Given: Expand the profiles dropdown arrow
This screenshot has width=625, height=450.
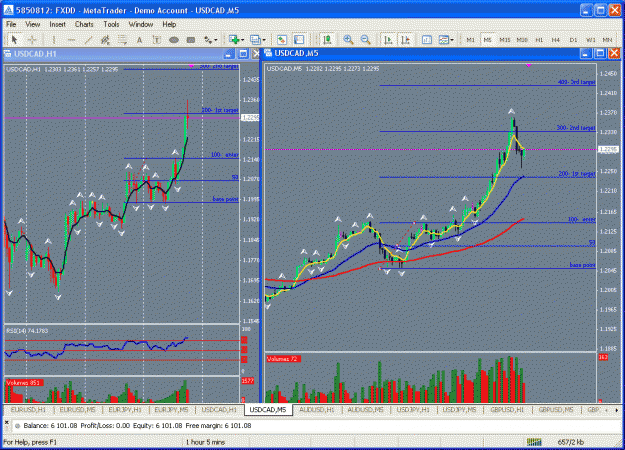Looking at the screenshot, I should pyautogui.click(x=263, y=40).
